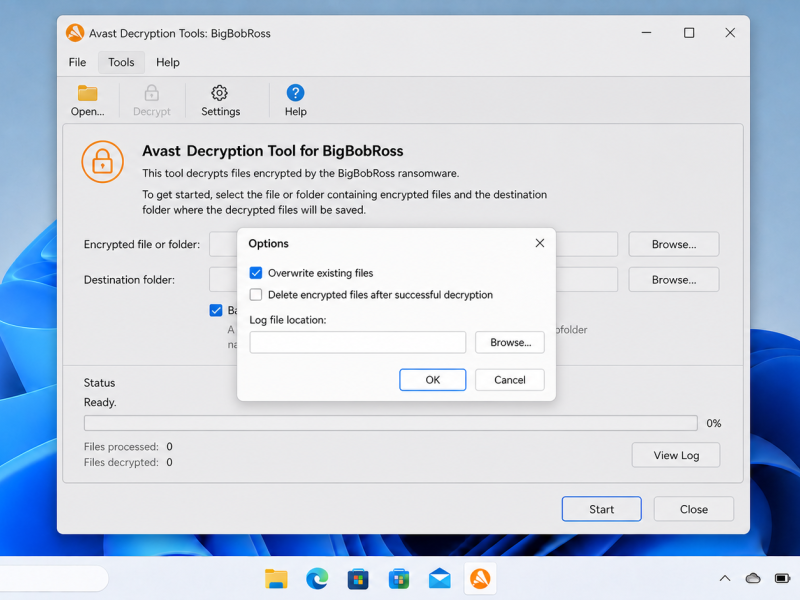This screenshot has width=800, height=600.
Task: Enable Delete encrypted files after successful decryption
Action: pyautogui.click(x=256, y=295)
